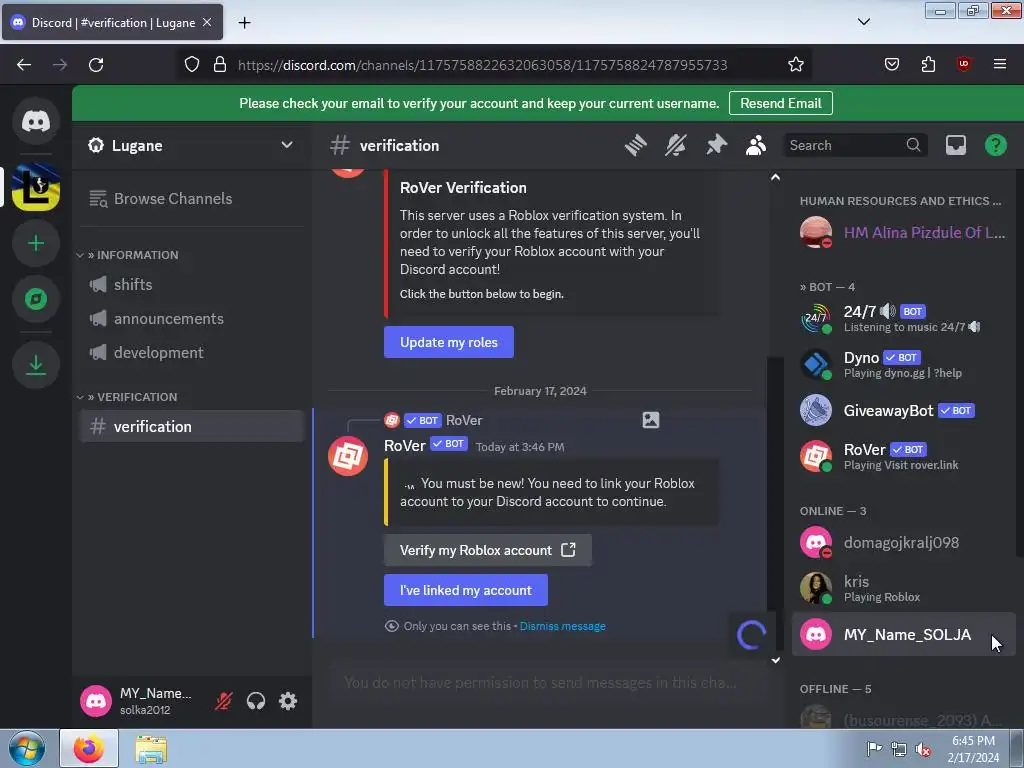Click image icon in RoVer reply preview
1024x768 pixels.
(x=650, y=420)
